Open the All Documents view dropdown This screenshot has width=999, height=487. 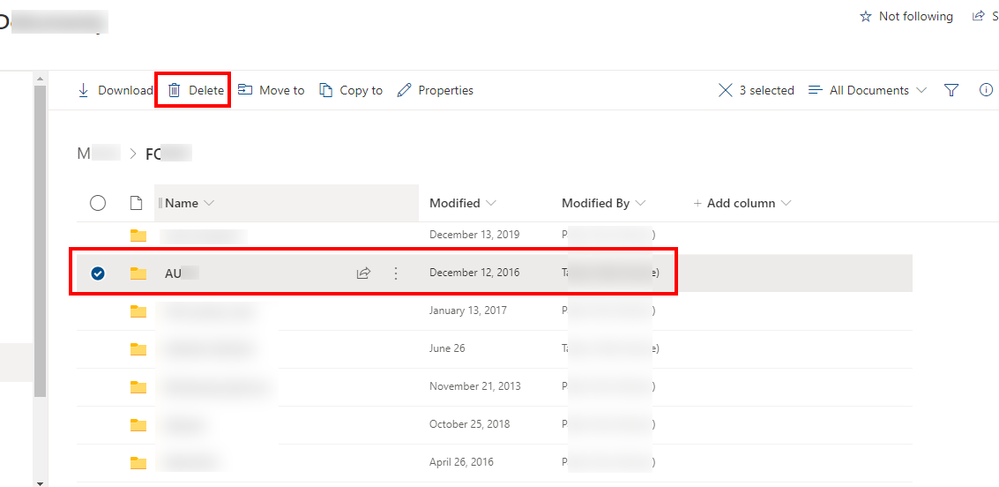[x=867, y=90]
